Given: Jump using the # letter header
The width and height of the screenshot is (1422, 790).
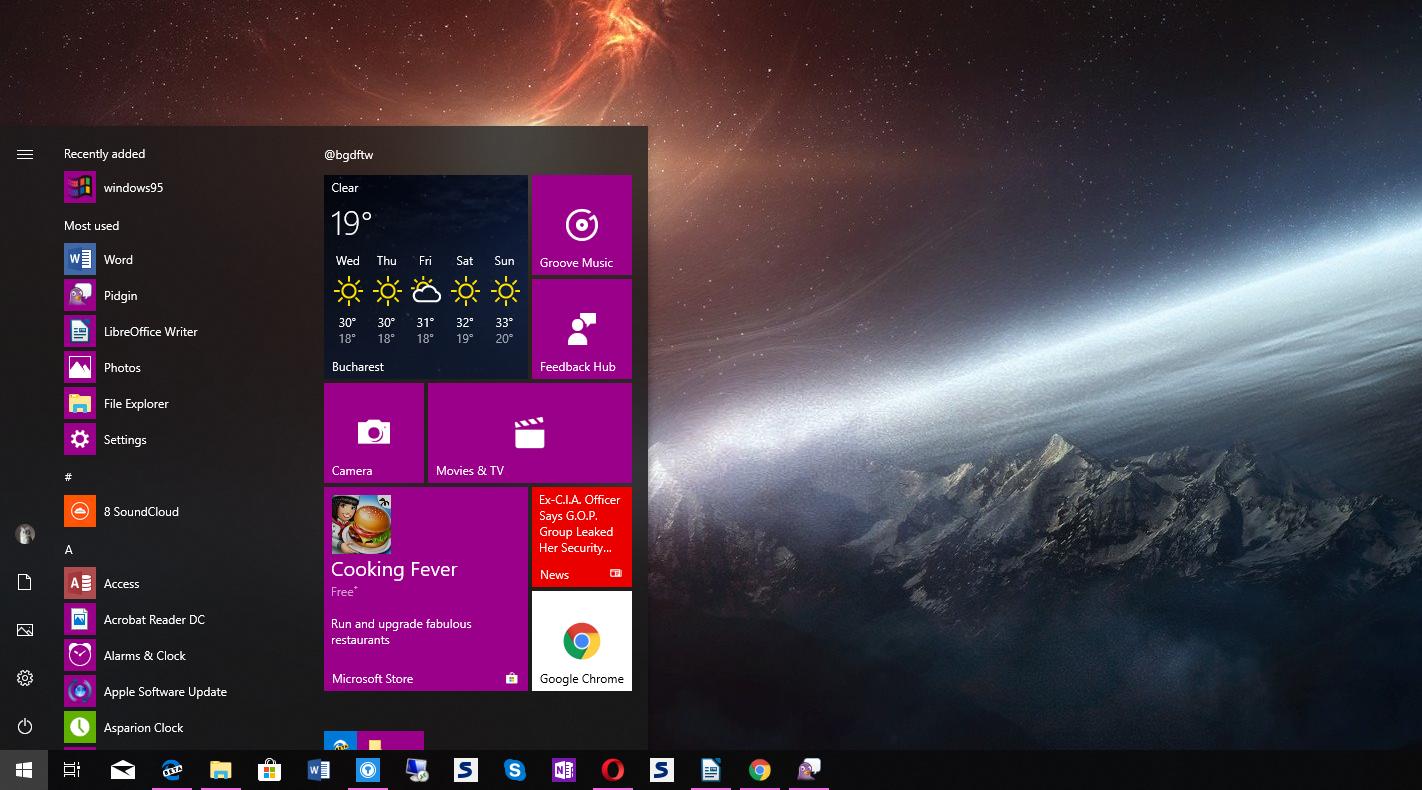Looking at the screenshot, I should click(68, 477).
